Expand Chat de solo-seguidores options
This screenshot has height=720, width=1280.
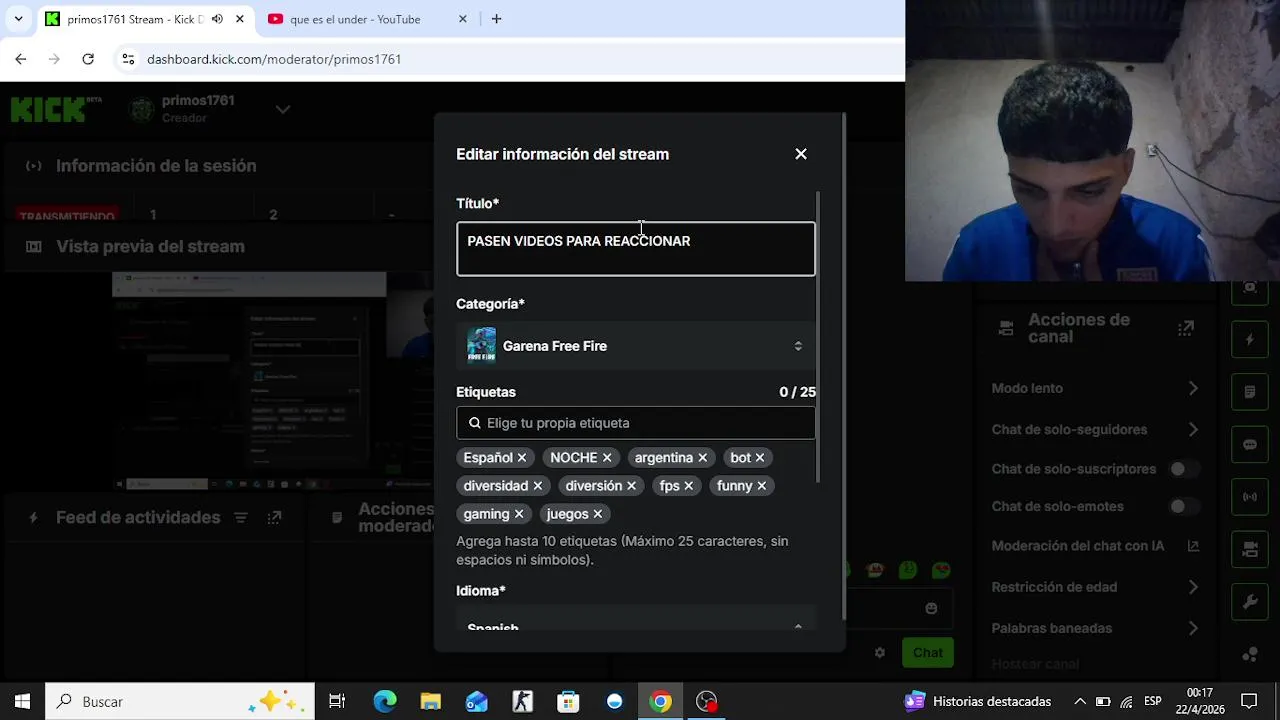[1193, 430]
